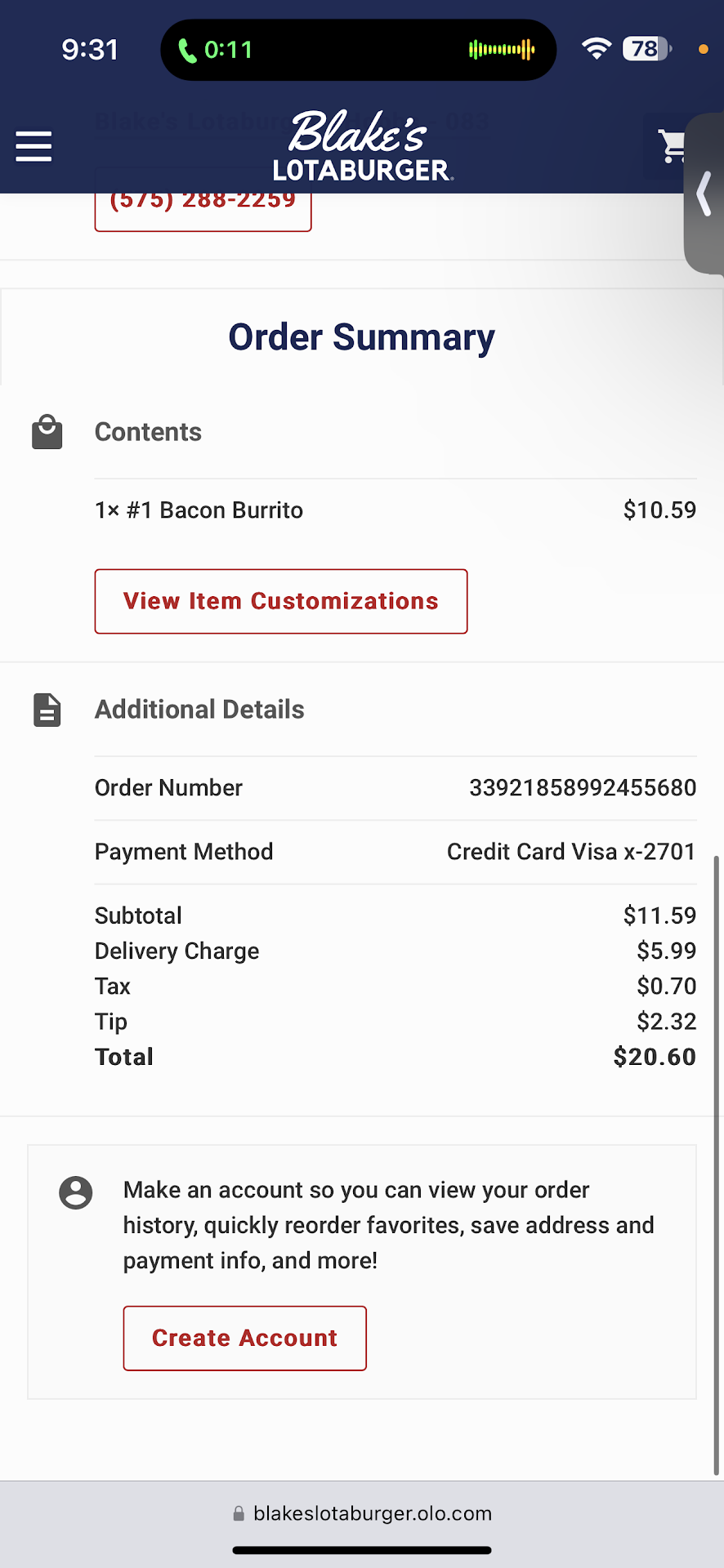This screenshot has width=724, height=1568.
Task: Tap the order number value
Action: pyautogui.click(x=582, y=788)
